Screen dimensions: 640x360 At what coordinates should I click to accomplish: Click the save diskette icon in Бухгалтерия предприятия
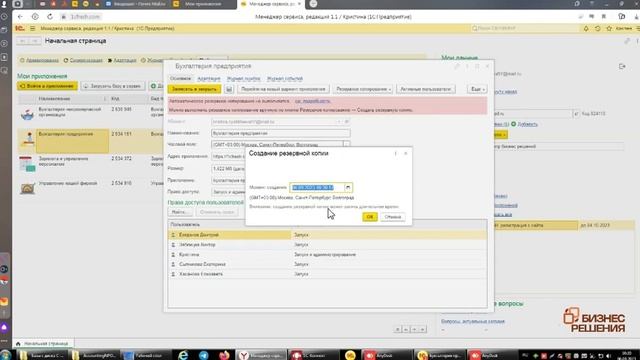tap(229, 89)
